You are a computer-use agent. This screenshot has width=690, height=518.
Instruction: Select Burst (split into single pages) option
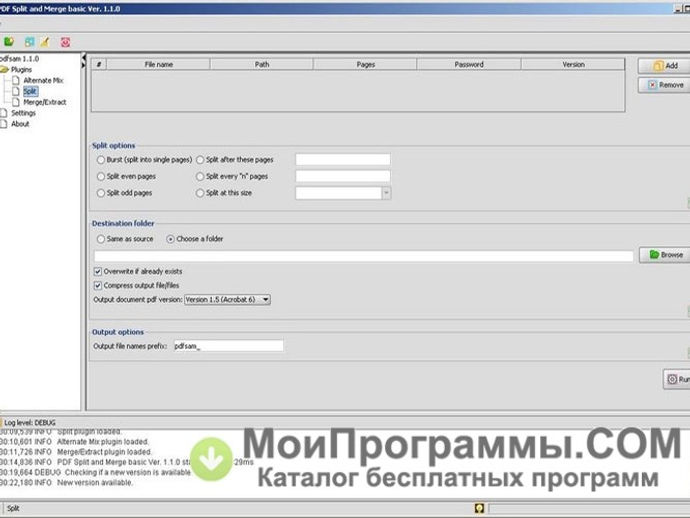pyautogui.click(x=101, y=160)
